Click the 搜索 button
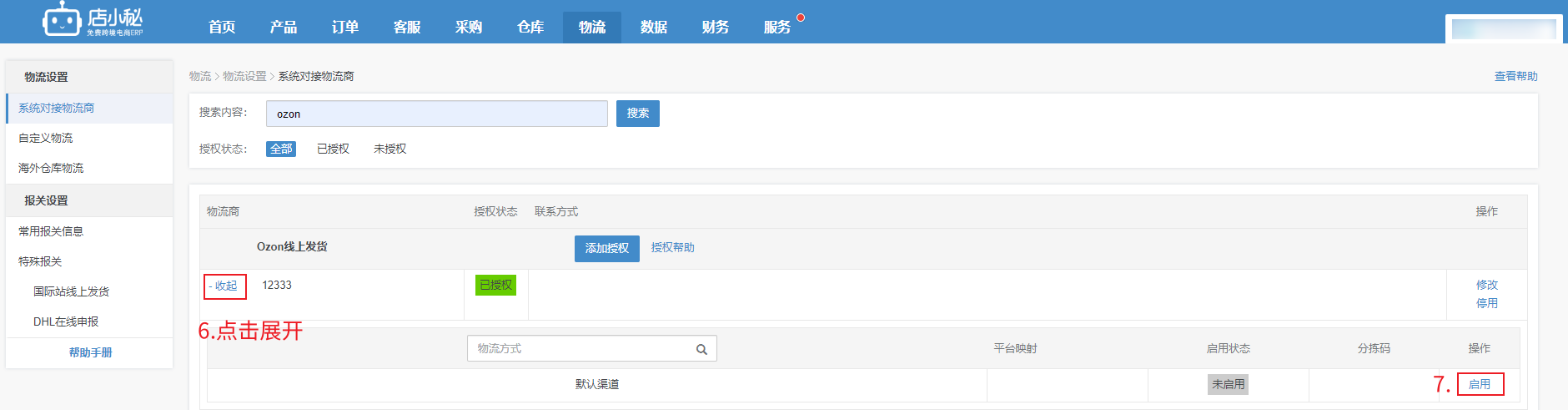Screen dimensions: 1568x410 coord(638,114)
